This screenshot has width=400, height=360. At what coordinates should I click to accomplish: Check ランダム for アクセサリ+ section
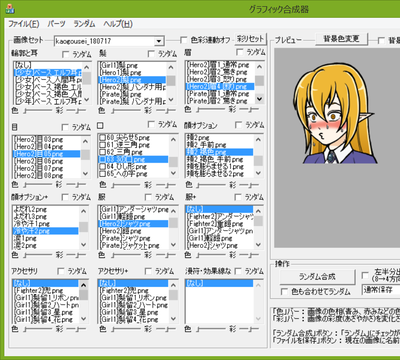[148, 271]
